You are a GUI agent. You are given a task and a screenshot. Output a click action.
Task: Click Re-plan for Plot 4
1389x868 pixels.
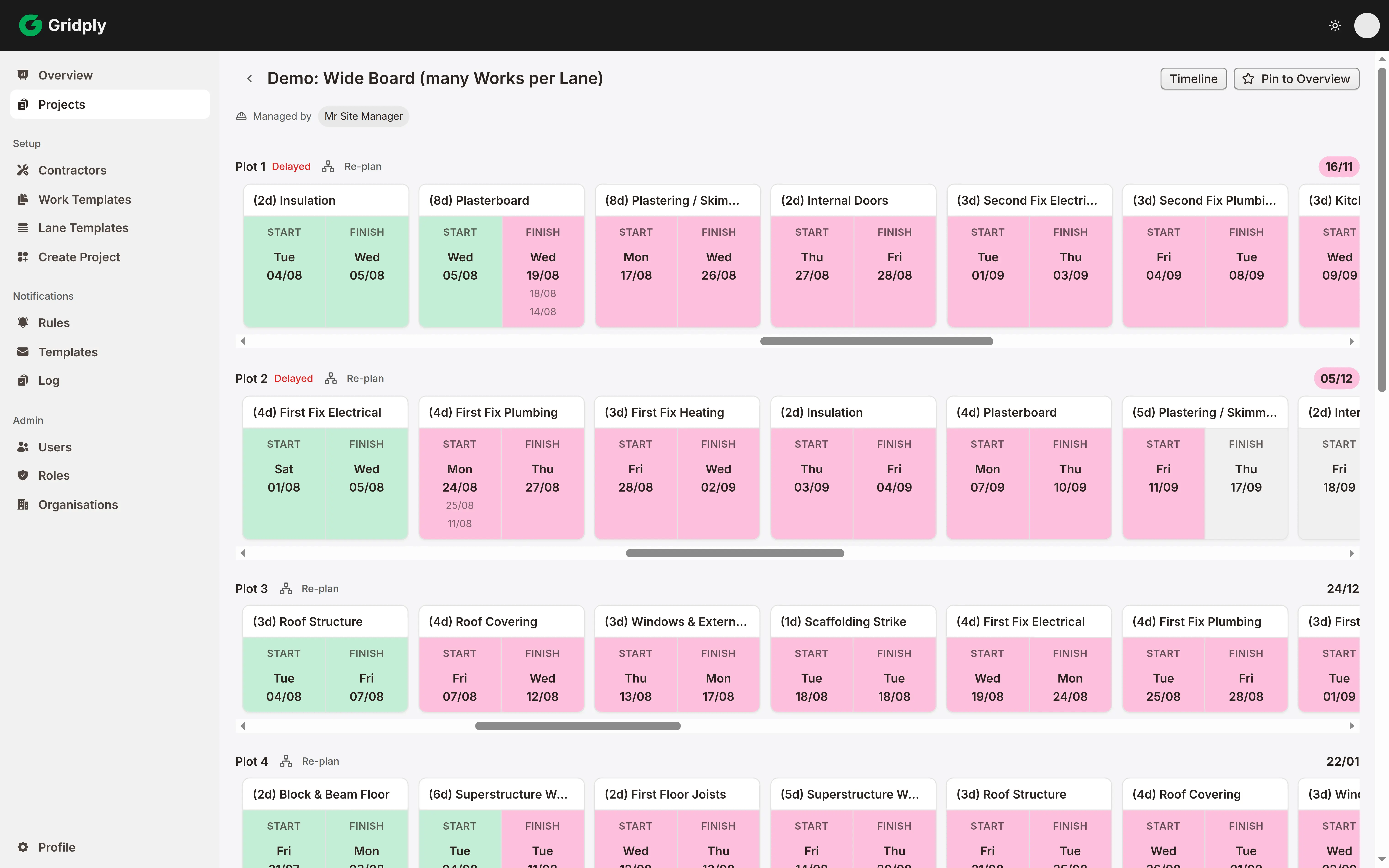click(320, 761)
